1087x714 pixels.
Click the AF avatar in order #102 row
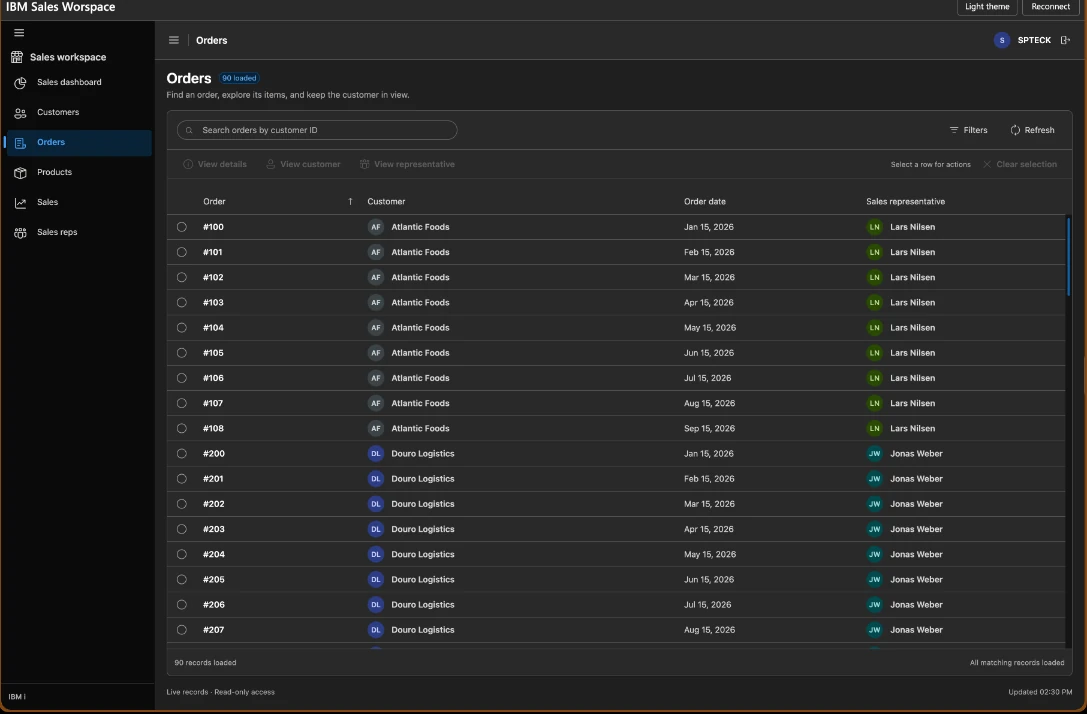376,277
